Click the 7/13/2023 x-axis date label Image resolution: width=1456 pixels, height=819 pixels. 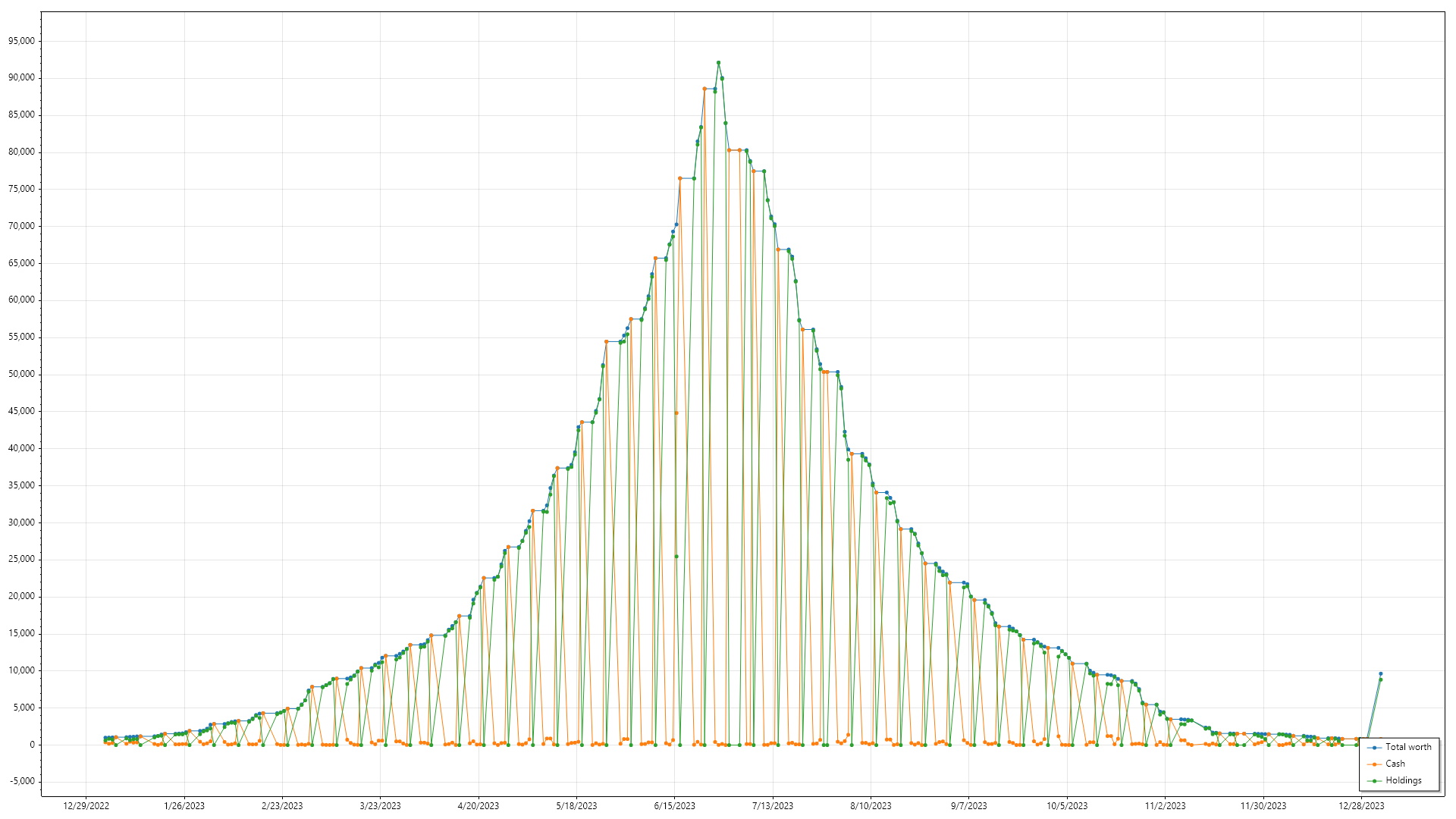[x=772, y=806]
